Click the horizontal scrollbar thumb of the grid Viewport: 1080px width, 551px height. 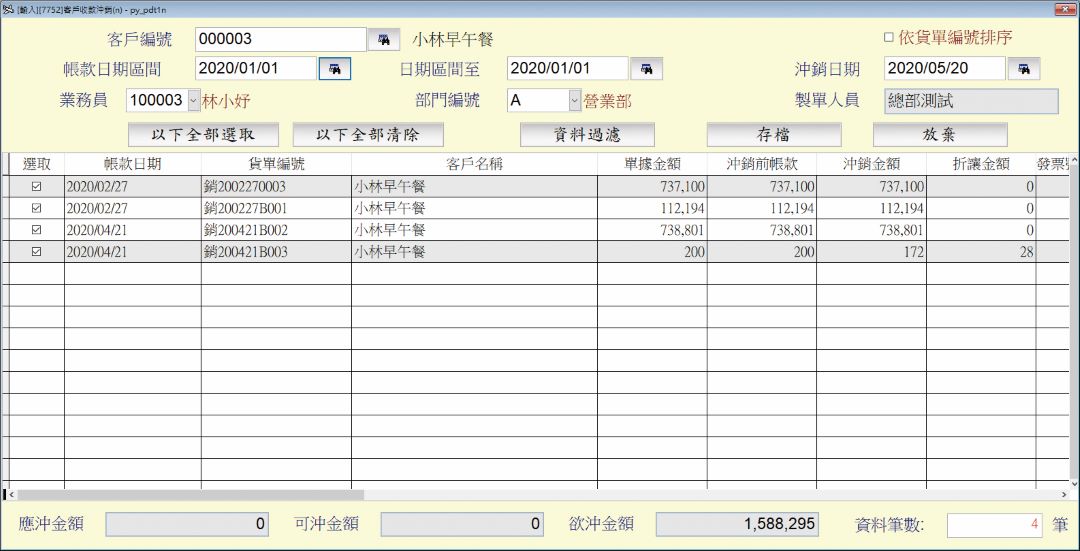click(189, 495)
